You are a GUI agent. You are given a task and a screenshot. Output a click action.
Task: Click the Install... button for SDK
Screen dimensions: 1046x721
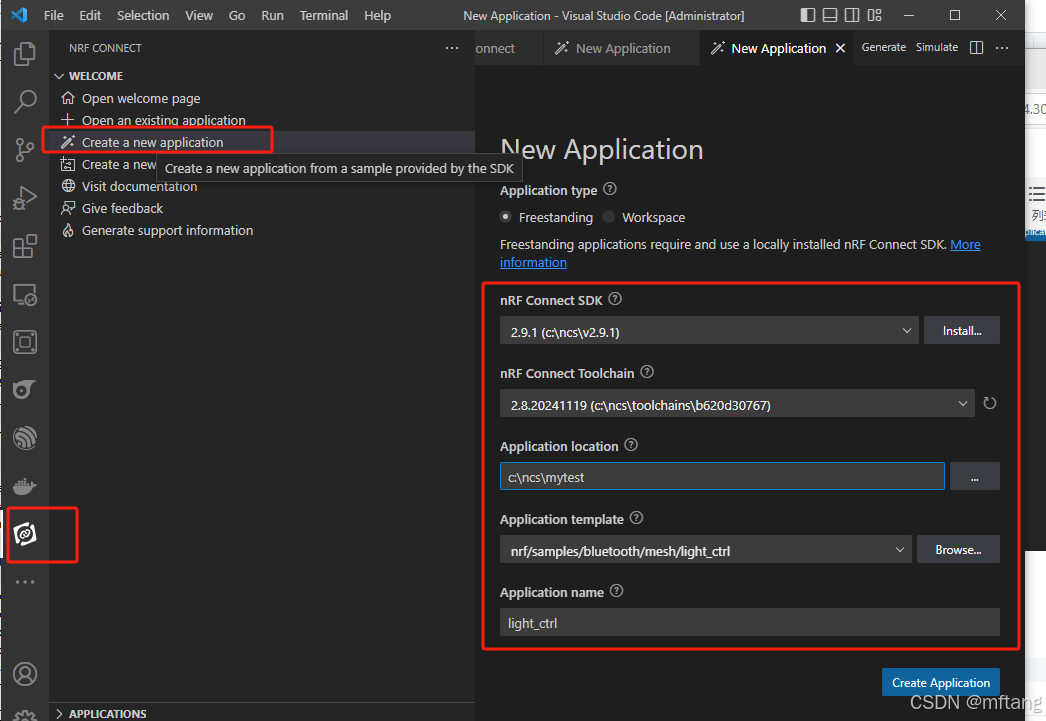pos(961,331)
